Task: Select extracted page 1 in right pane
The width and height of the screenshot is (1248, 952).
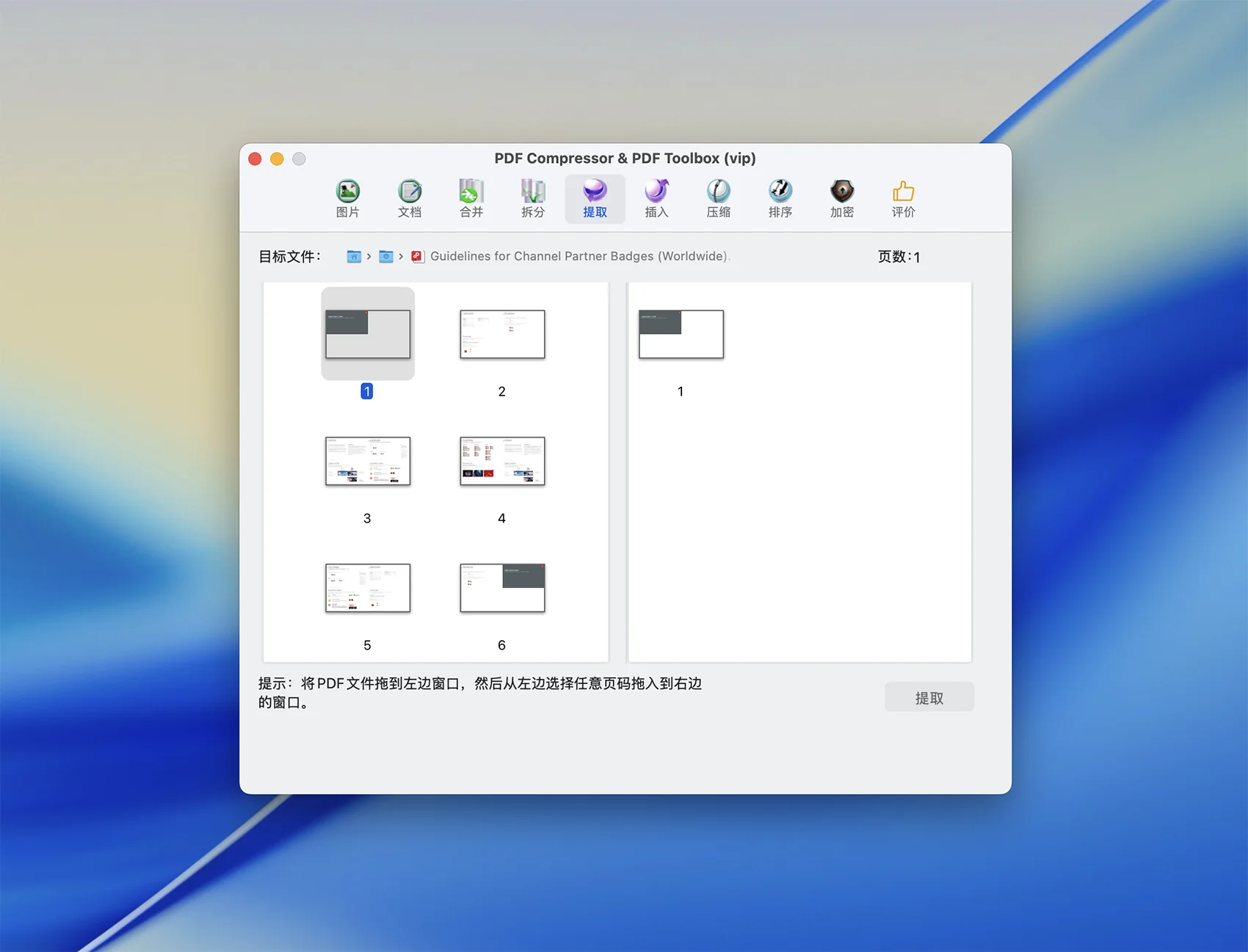Action: coord(681,334)
